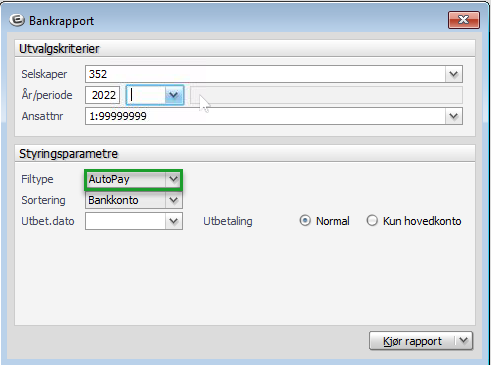Click the Ansattnr label

(42, 116)
